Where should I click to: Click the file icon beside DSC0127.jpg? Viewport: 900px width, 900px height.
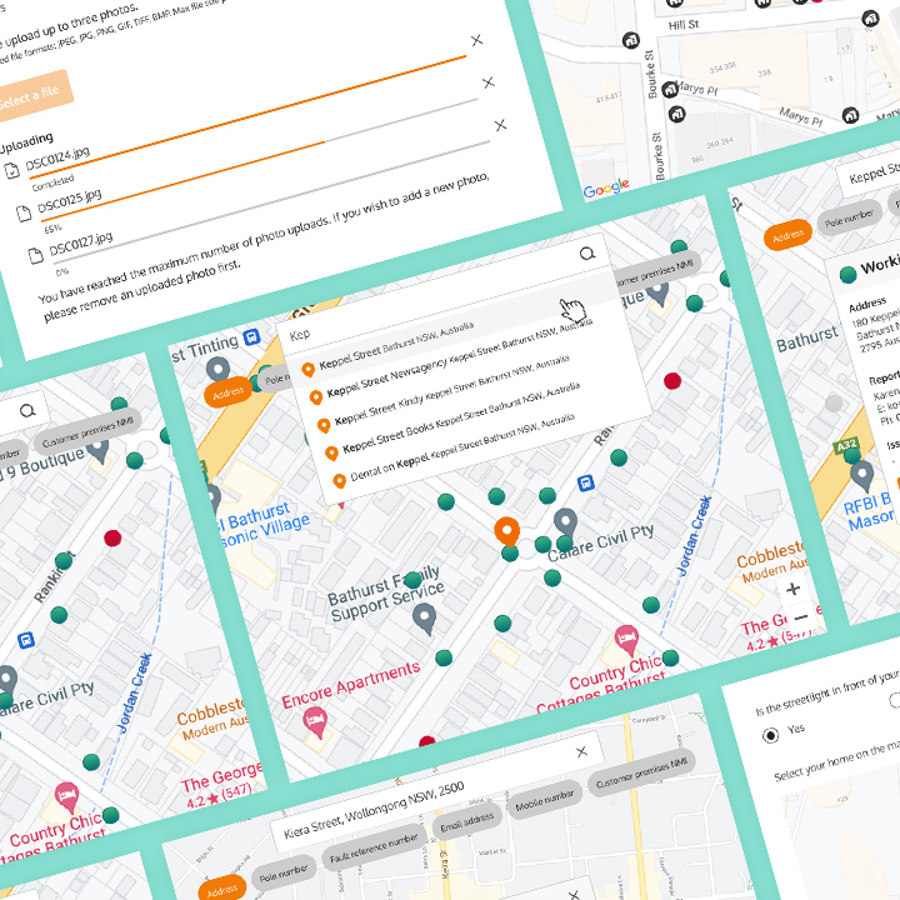click(36, 255)
